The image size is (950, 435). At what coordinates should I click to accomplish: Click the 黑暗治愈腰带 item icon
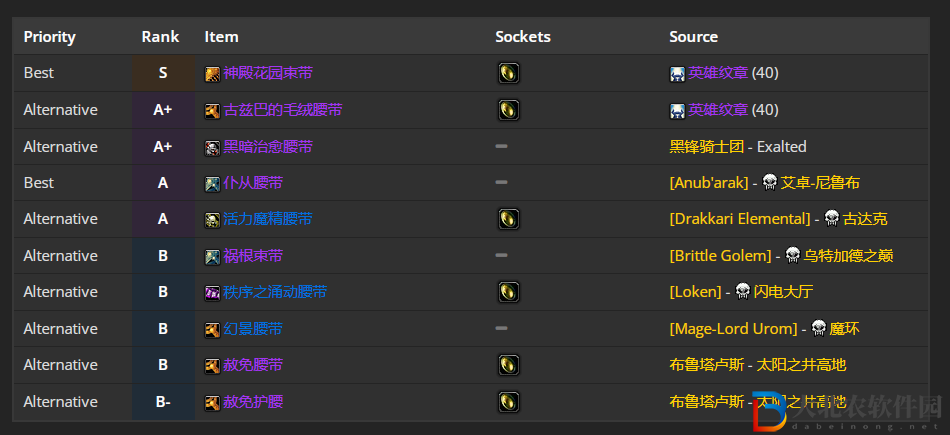[212, 147]
